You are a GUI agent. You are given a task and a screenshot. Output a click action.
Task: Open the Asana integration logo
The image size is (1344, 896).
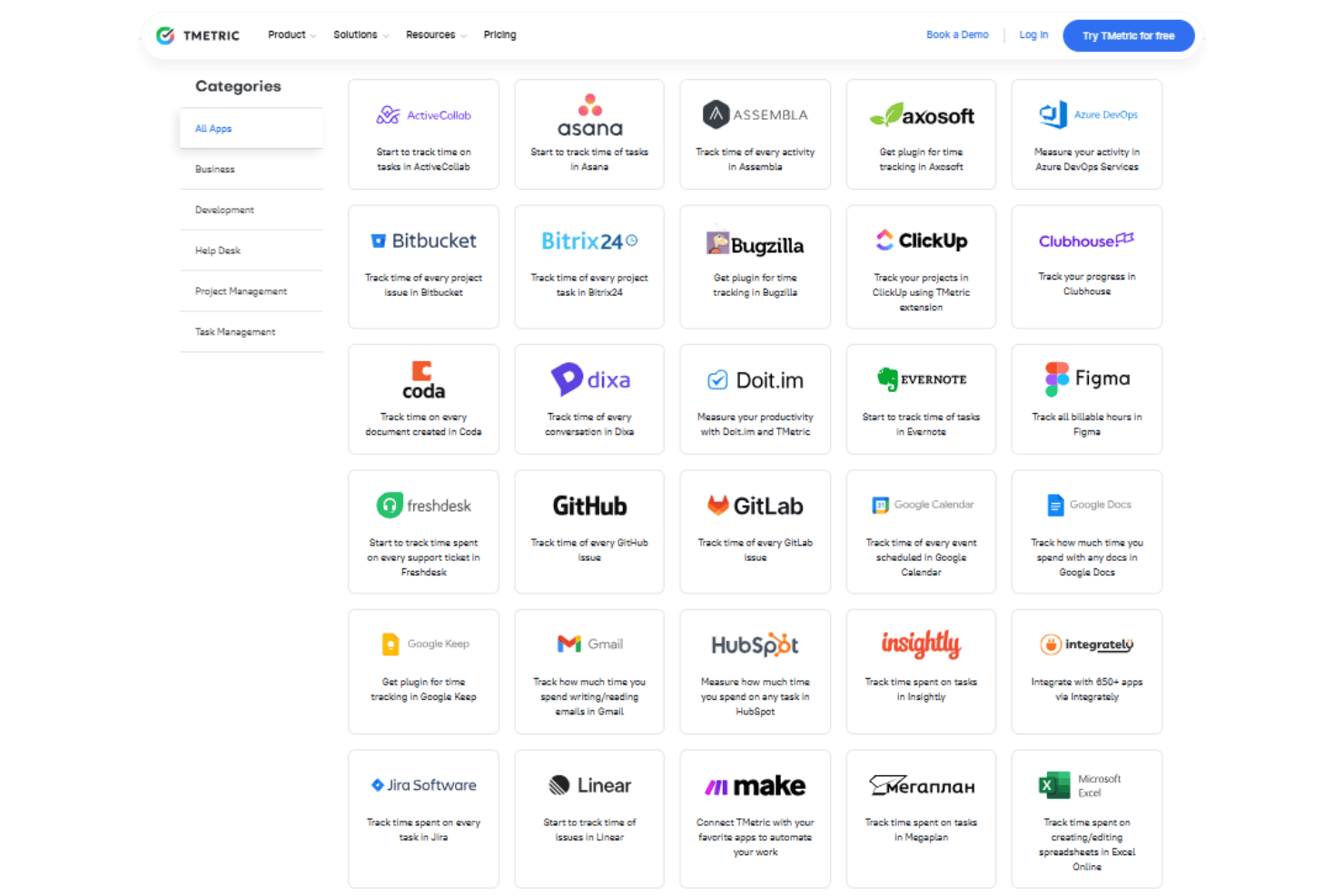[589, 116]
